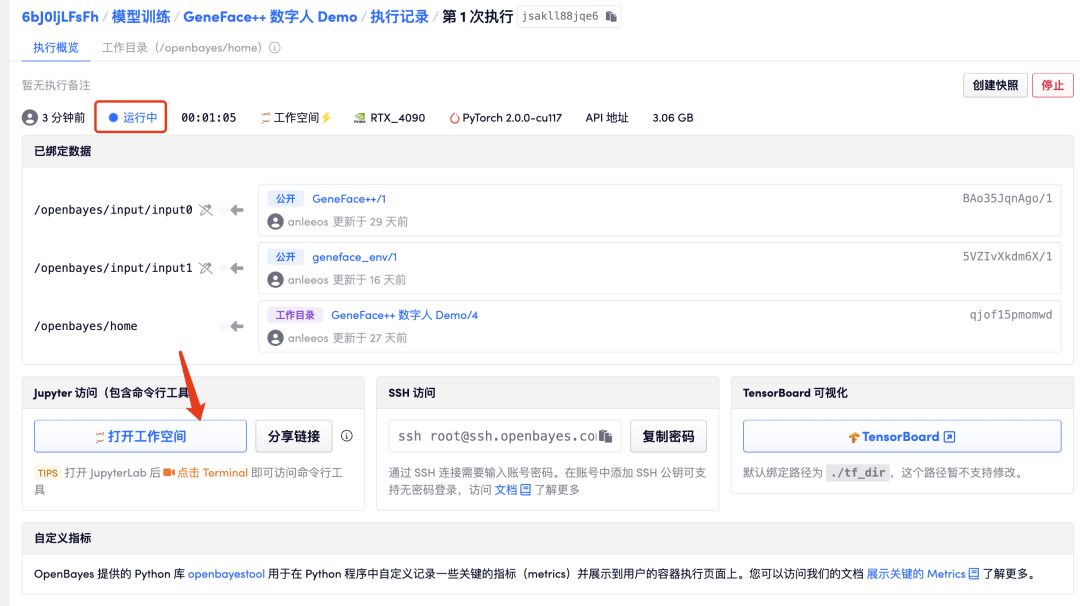Screen dimensions: 1080x606
Task: Open 展示关键的 Metrics documentation link
Action: pyautogui.click(x=915, y=574)
